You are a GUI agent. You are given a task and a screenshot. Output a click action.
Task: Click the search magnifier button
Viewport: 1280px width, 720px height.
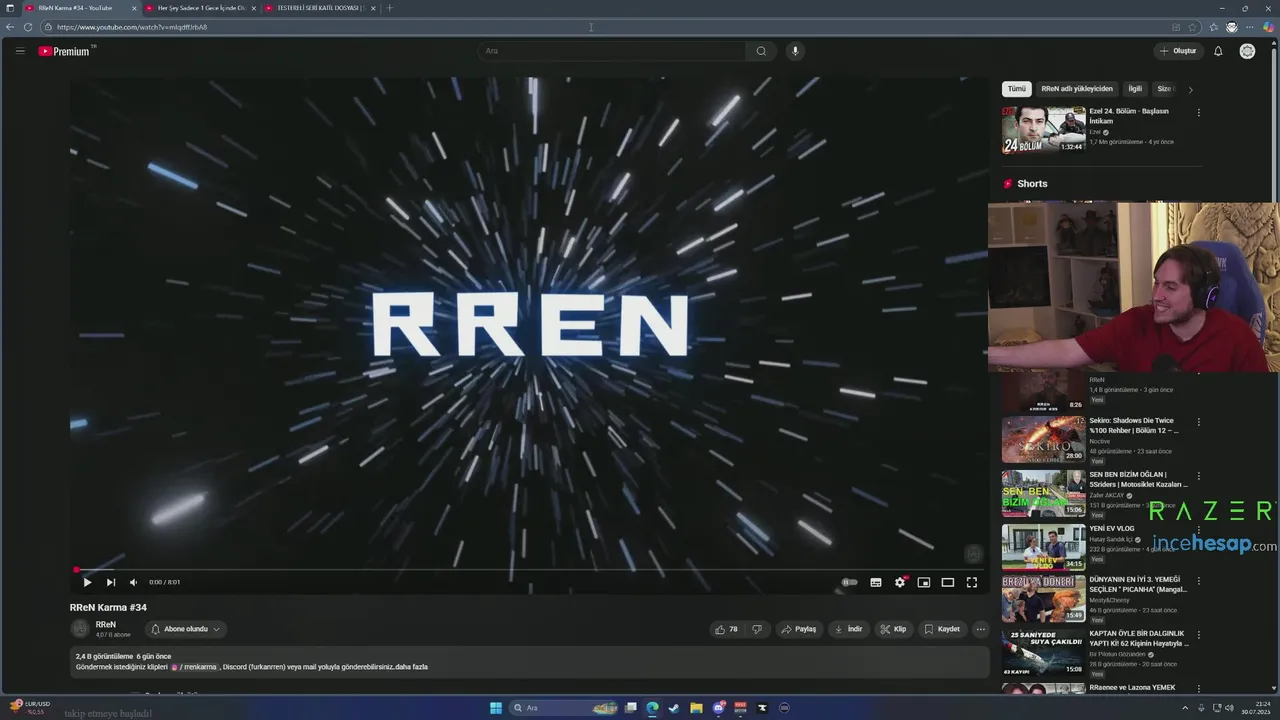coord(761,51)
